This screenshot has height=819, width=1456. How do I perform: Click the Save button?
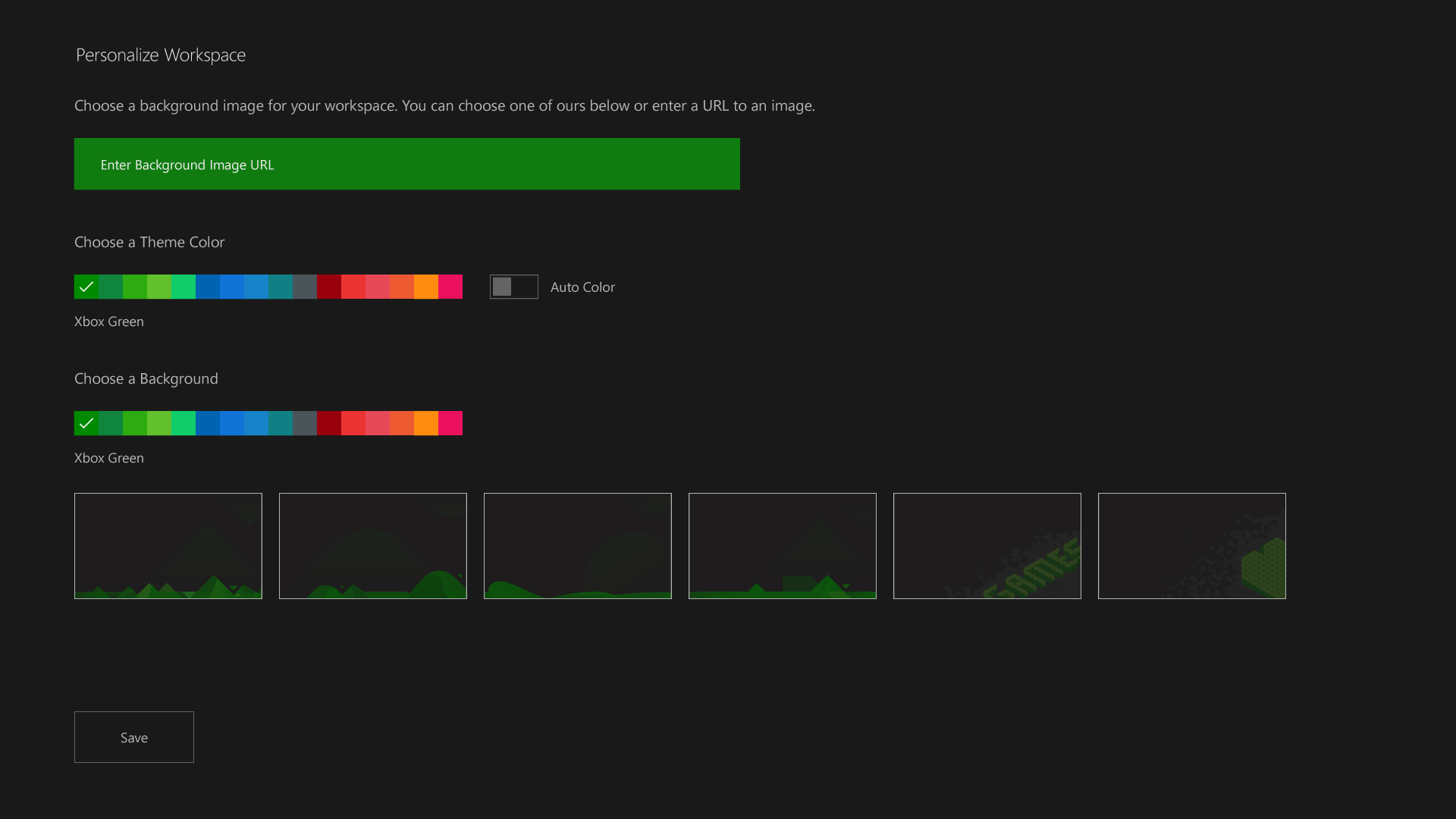(133, 736)
